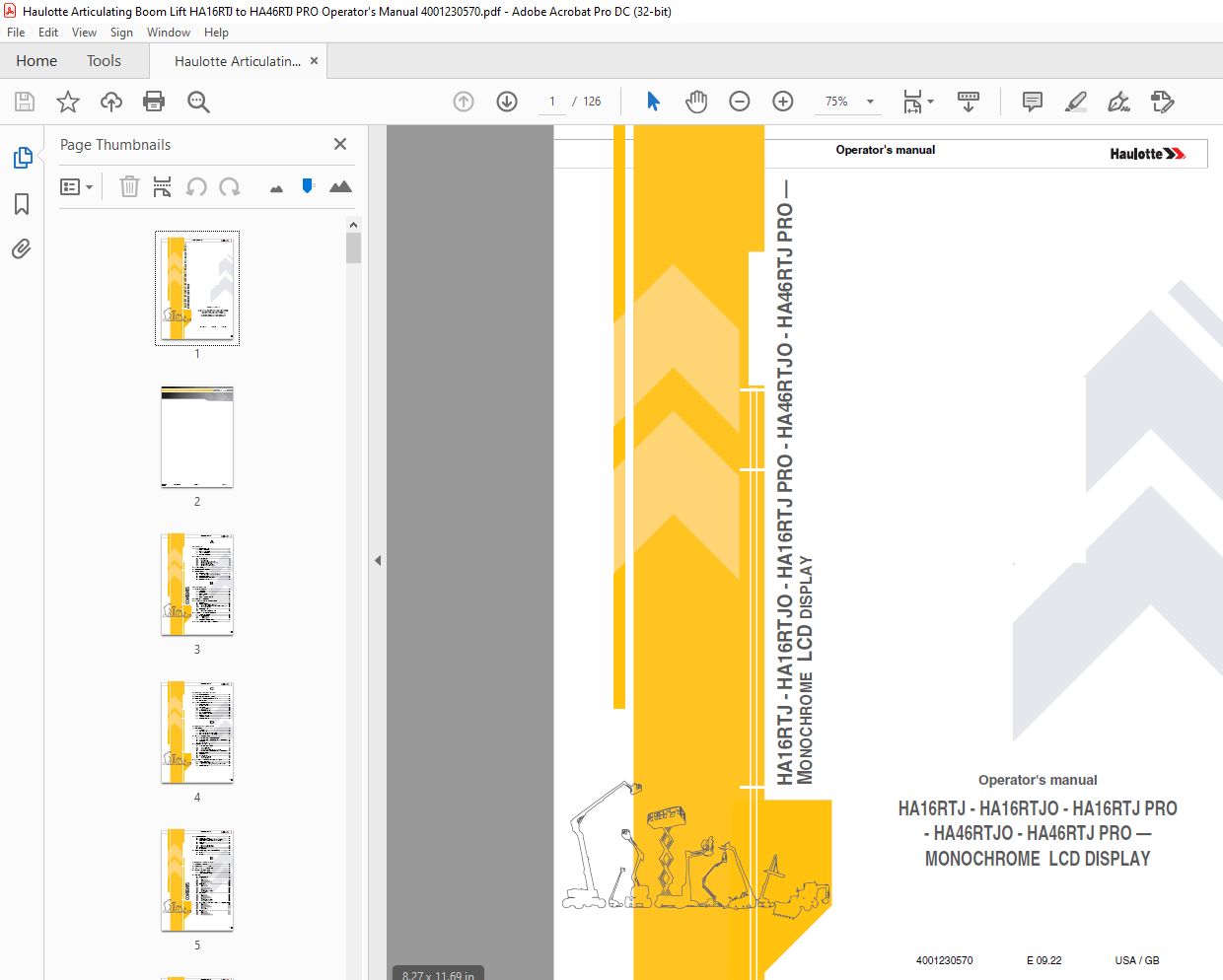Open the Help menu
This screenshot has width=1223, height=980.
pyautogui.click(x=216, y=33)
